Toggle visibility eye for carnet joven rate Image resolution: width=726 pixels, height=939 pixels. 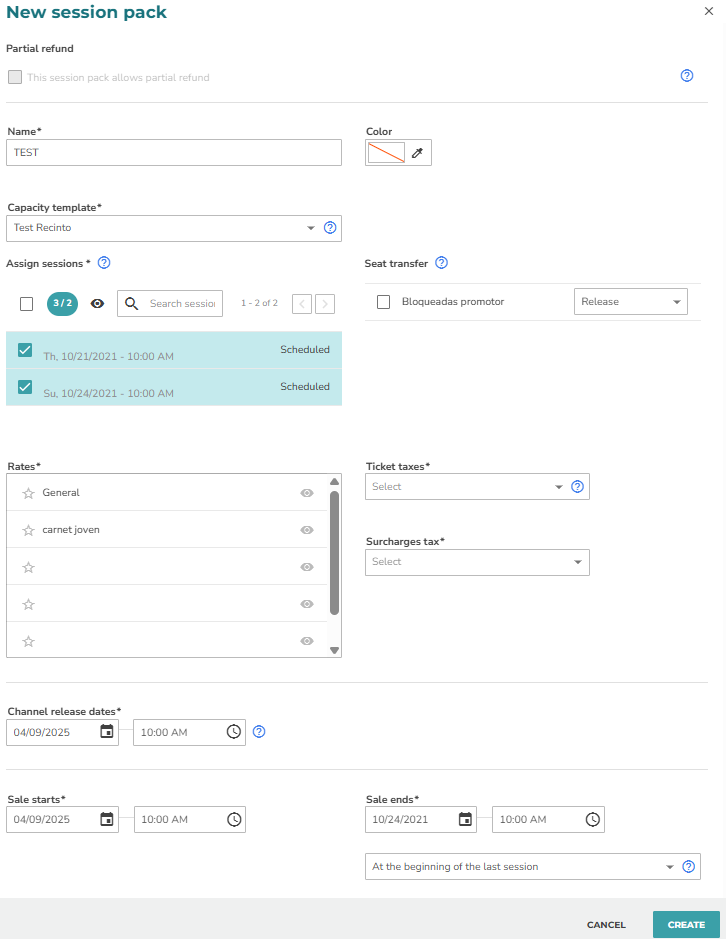(307, 530)
